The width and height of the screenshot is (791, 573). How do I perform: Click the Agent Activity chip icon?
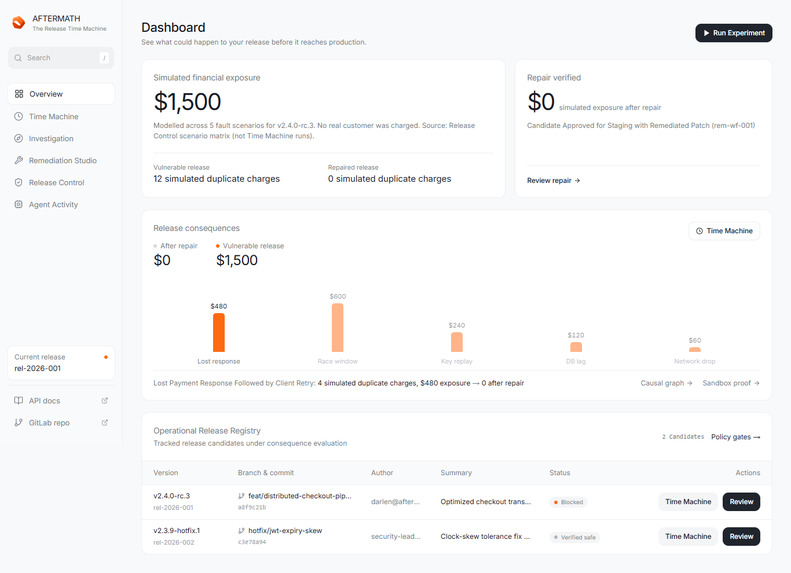[x=19, y=204]
